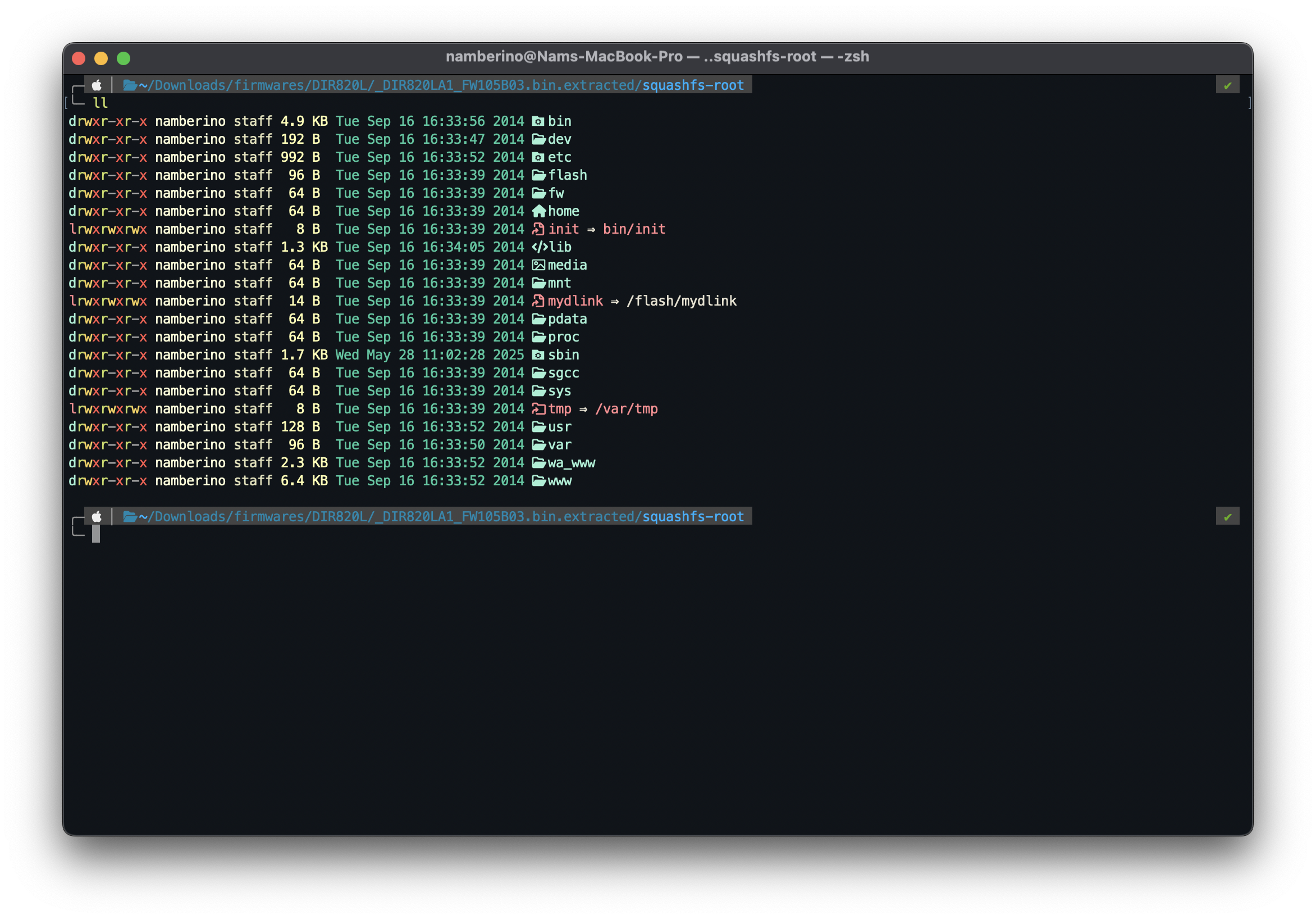Click the green zoom window button
This screenshot has height=919, width=1316.
pyautogui.click(x=124, y=58)
